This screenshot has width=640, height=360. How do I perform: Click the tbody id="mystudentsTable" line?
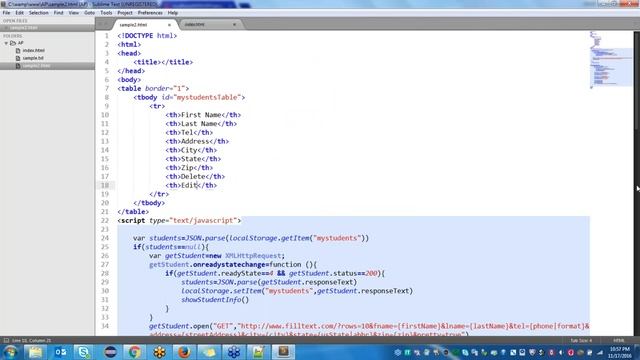[189, 98]
